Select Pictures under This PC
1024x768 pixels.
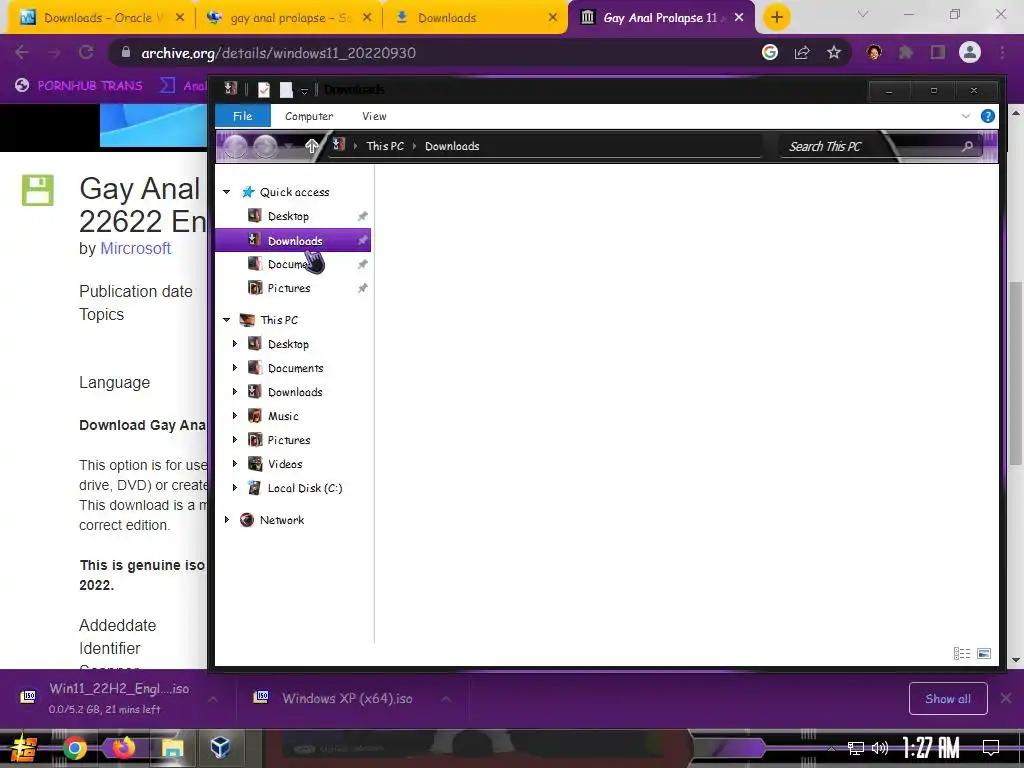tap(289, 440)
